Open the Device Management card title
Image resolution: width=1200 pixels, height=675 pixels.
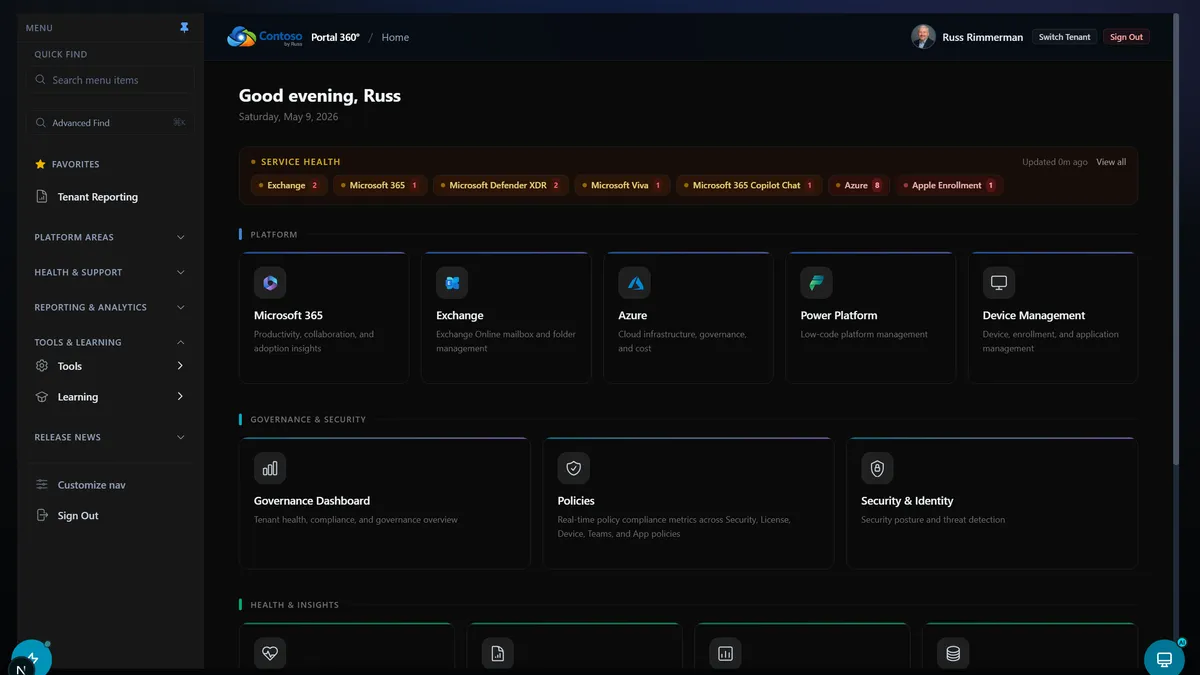tap(1034, 315)
